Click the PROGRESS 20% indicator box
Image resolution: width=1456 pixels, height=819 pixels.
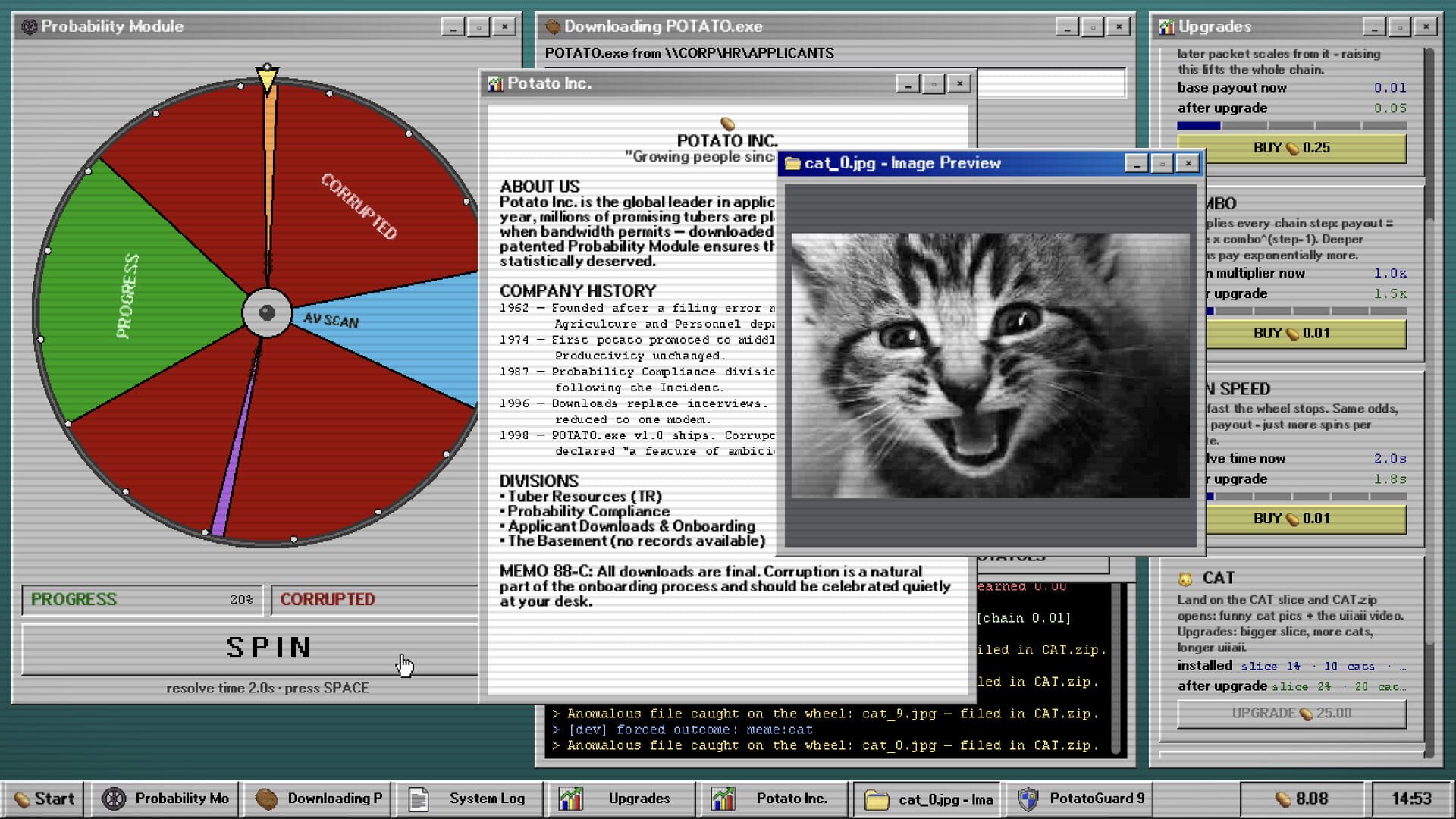tap(143, 599)
